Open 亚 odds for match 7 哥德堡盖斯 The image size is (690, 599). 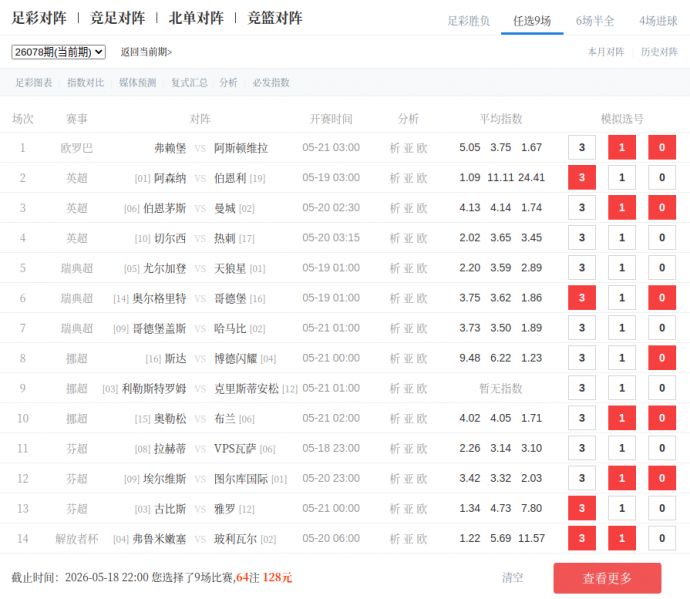click(409, 328)
